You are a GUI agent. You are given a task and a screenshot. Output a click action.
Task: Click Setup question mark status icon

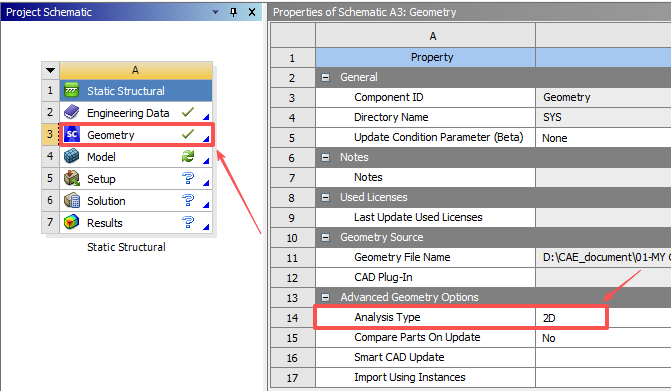point(188,178)
